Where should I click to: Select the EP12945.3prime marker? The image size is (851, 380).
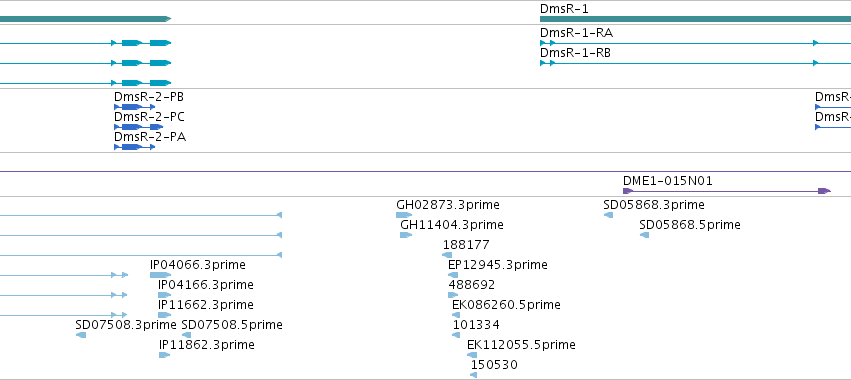[x=453, y=275]
